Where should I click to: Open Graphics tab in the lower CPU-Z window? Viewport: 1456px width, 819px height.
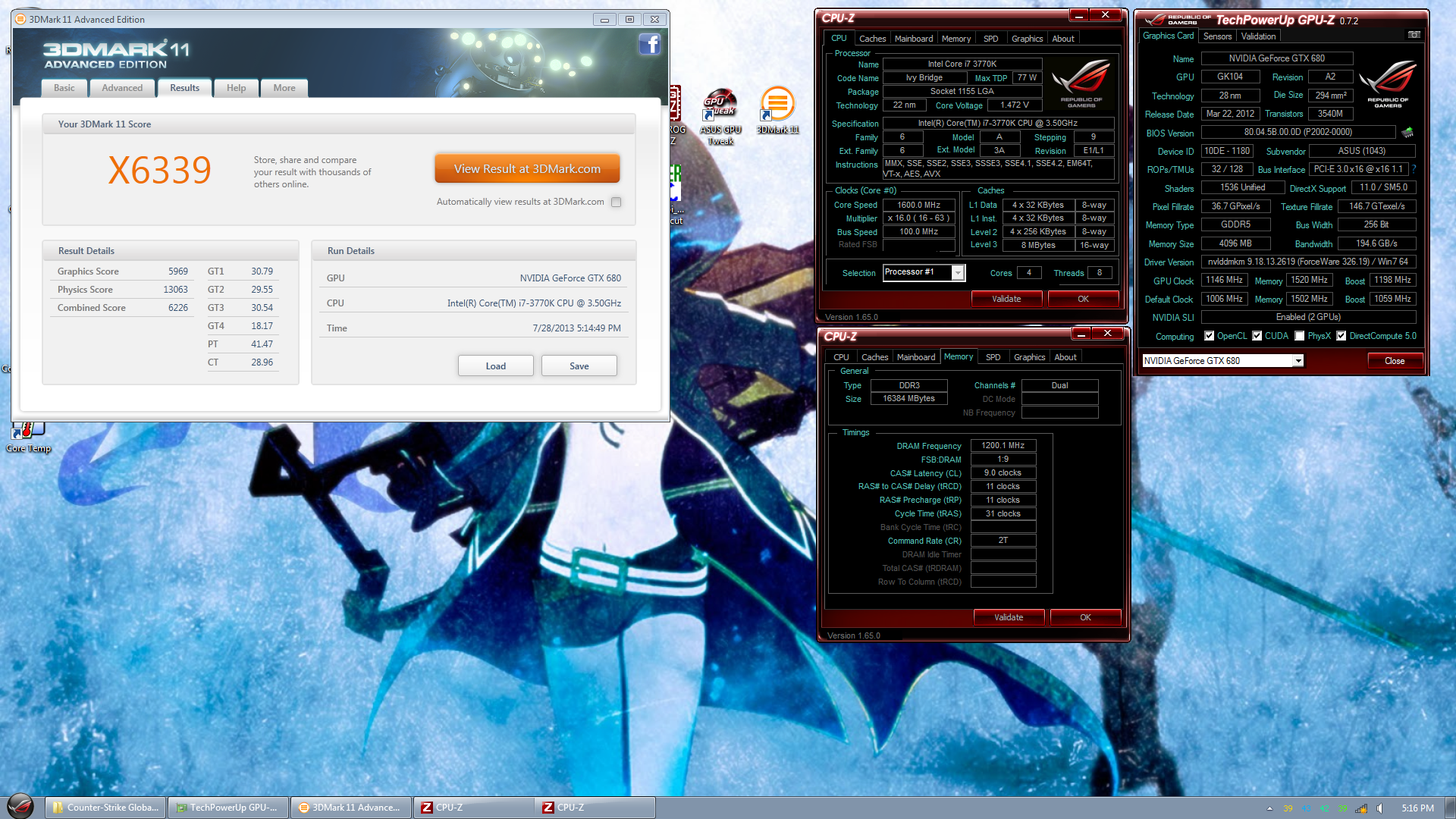tap(1030, 357)
